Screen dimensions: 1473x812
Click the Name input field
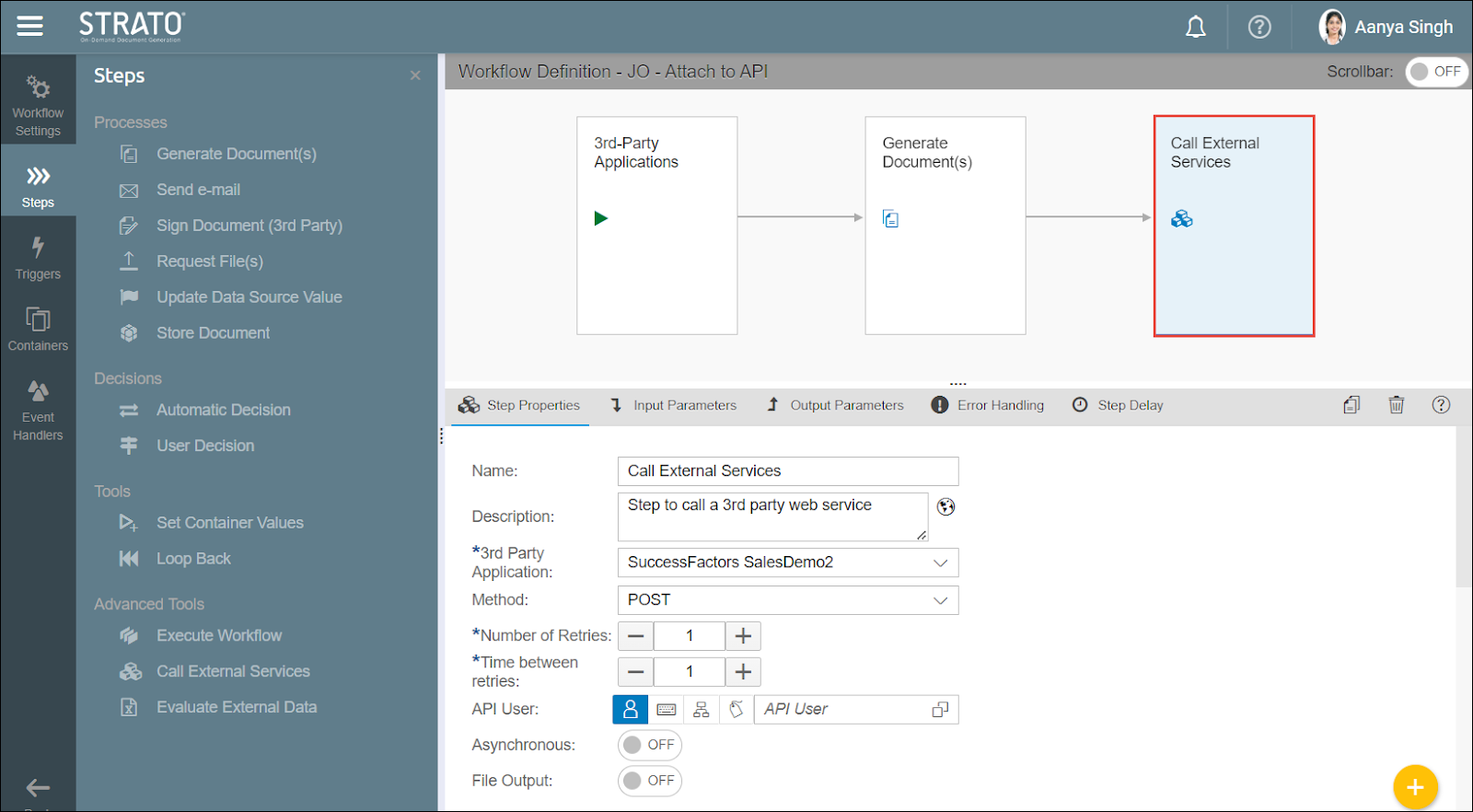(787, 471)
